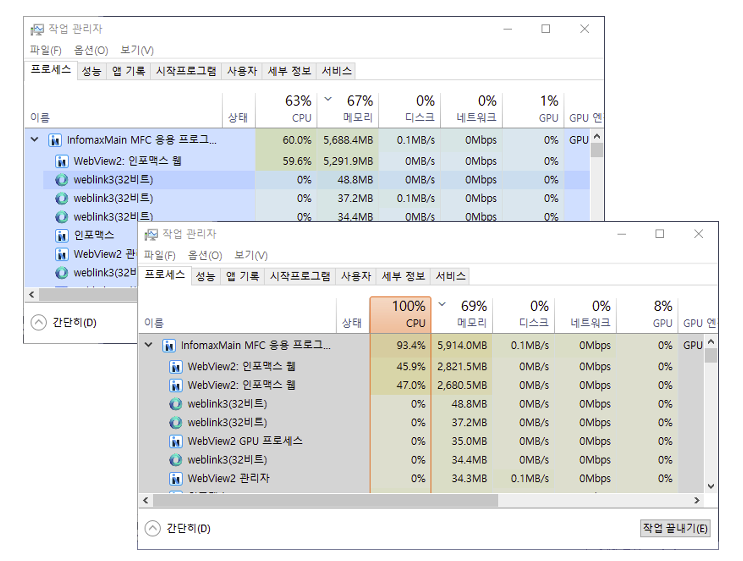The height and width of the screenshot is (561, 743).
Task: Click icon of WebView2 row using 47.0% CPU
Action: [x=176, y=385]
